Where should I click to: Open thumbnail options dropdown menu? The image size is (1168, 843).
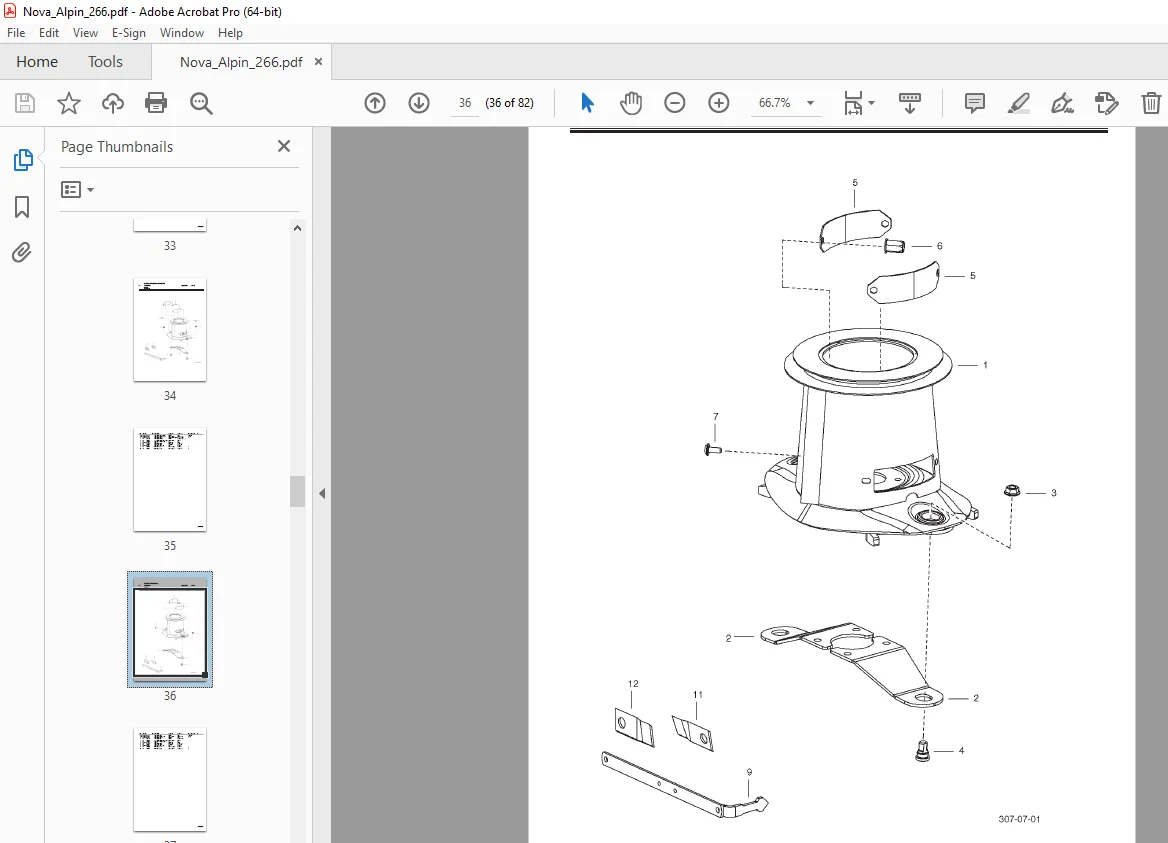pos(77,190)
